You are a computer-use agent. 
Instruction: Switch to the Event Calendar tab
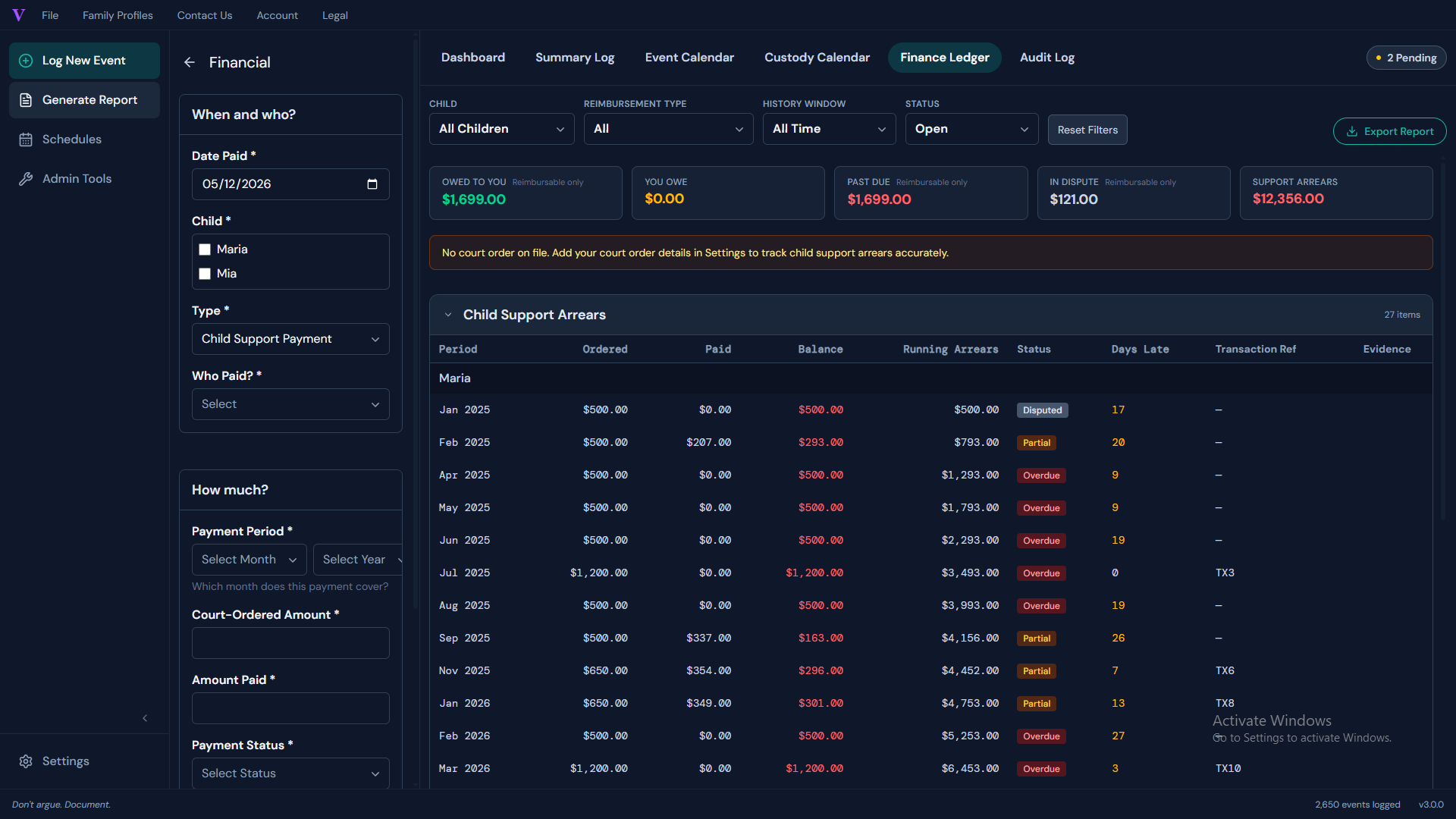(689, 58)
